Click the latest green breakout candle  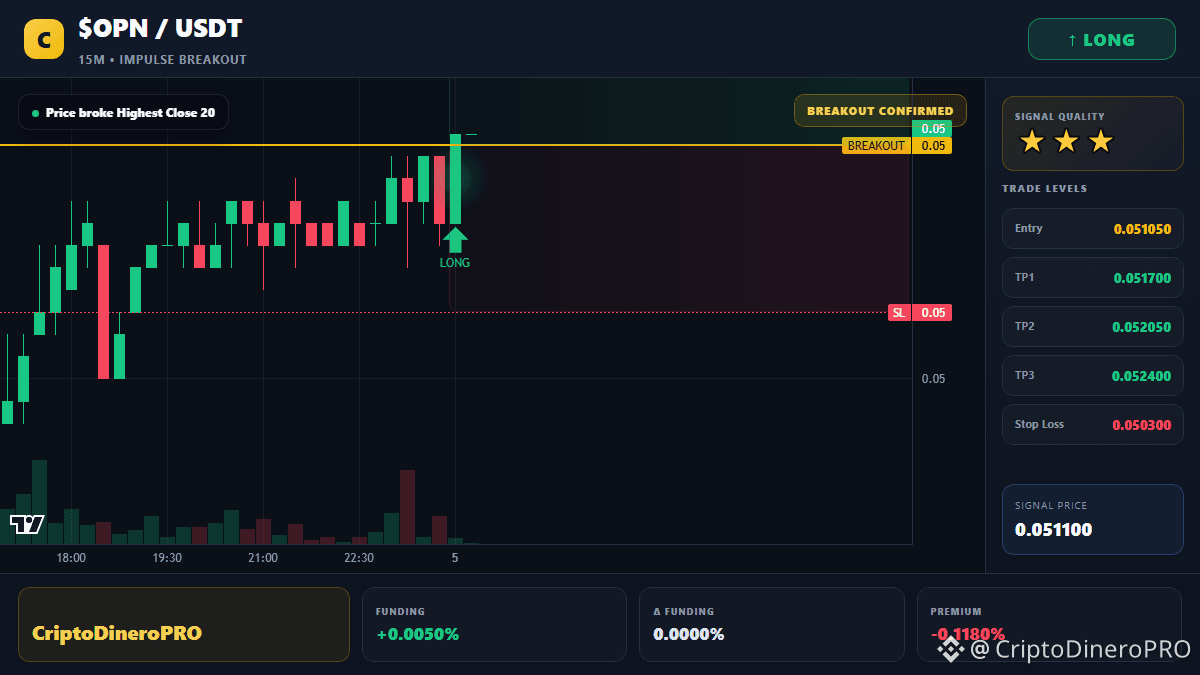coord(455,179)
